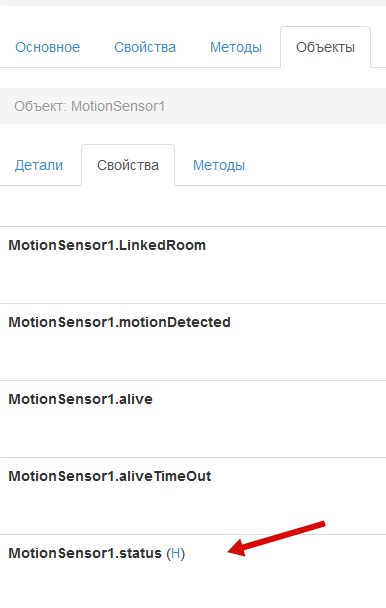This screenshot has width=386, height=608.
Task: Click the MotionSensor1.status property label
Action: pos(85,553)
